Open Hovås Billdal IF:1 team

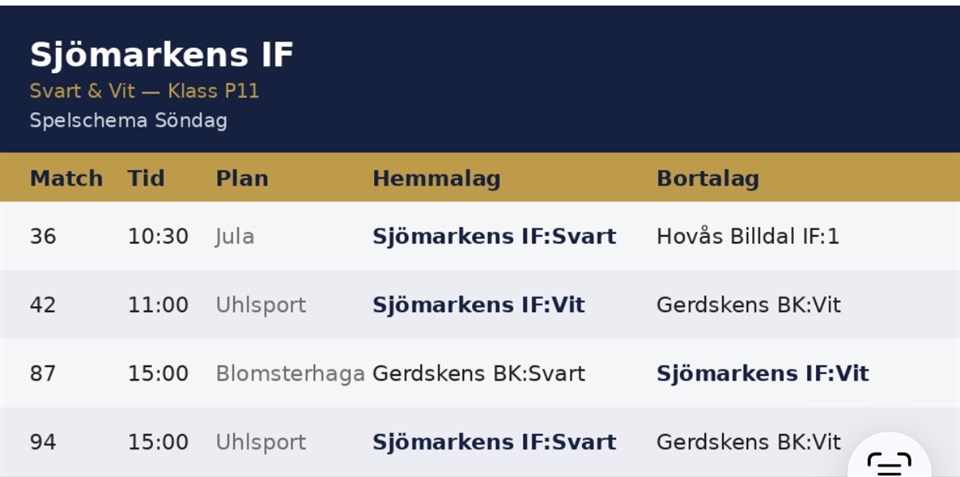[748, 236]
